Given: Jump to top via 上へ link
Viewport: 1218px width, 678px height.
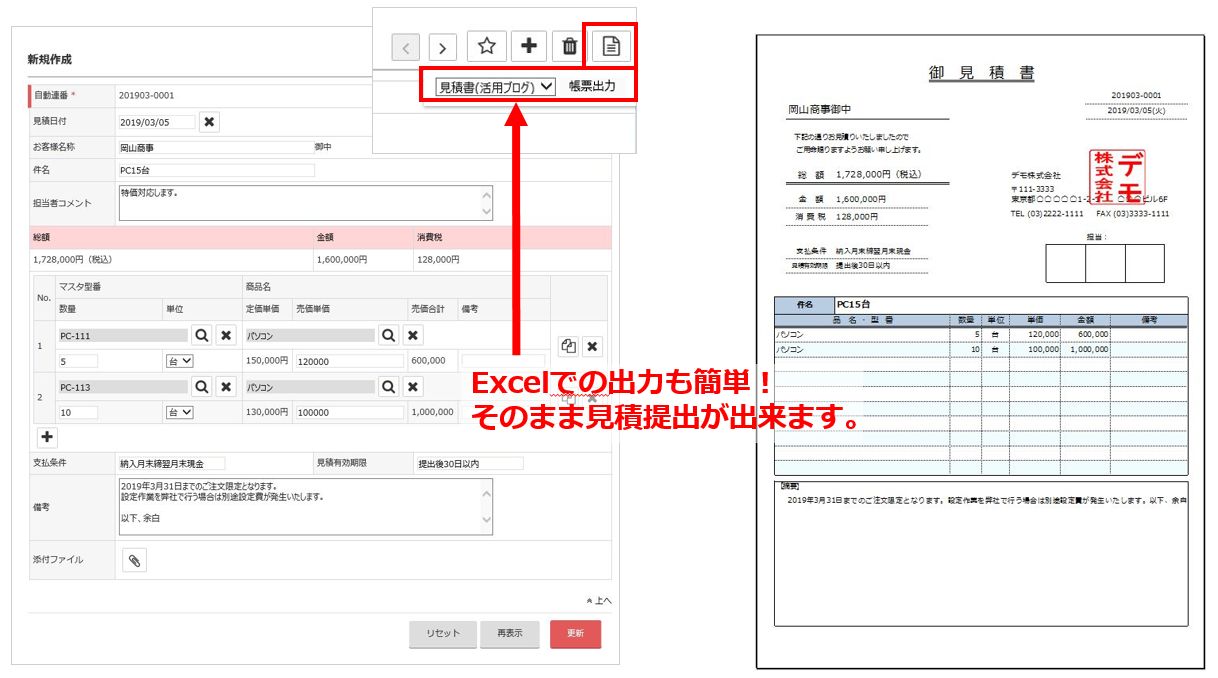Looking at the screenshot, I should point(599,600).
